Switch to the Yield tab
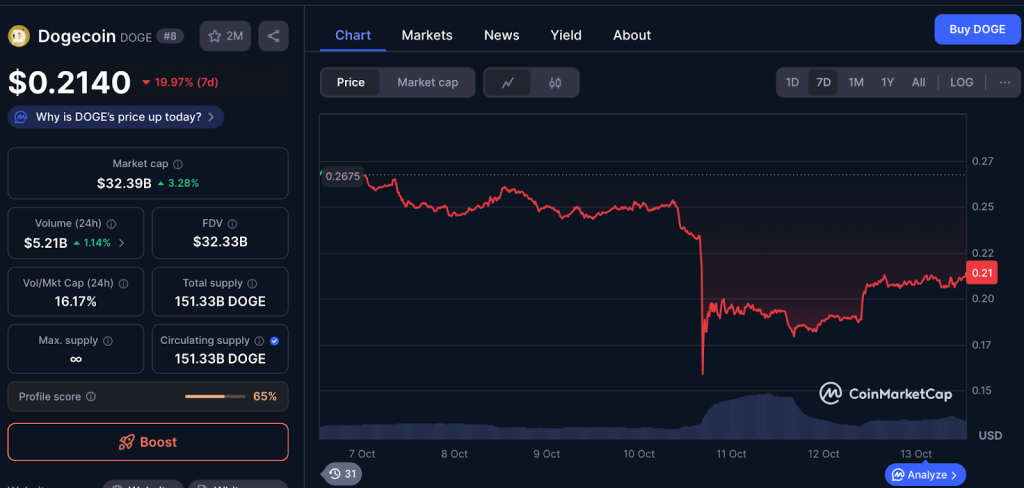1024x488 pixels. coord(566,35)
